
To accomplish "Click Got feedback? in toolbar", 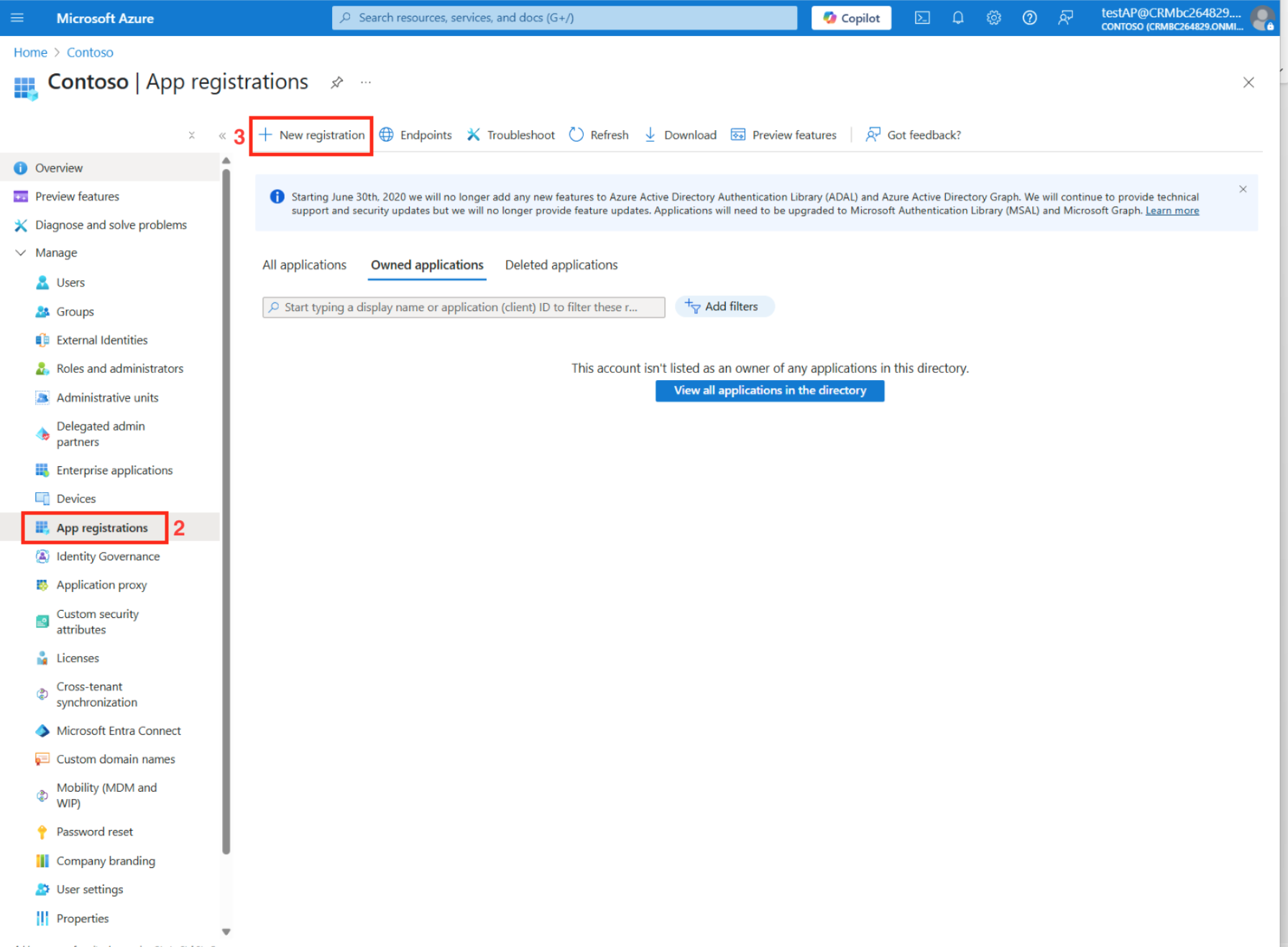I will coord(914,135).
